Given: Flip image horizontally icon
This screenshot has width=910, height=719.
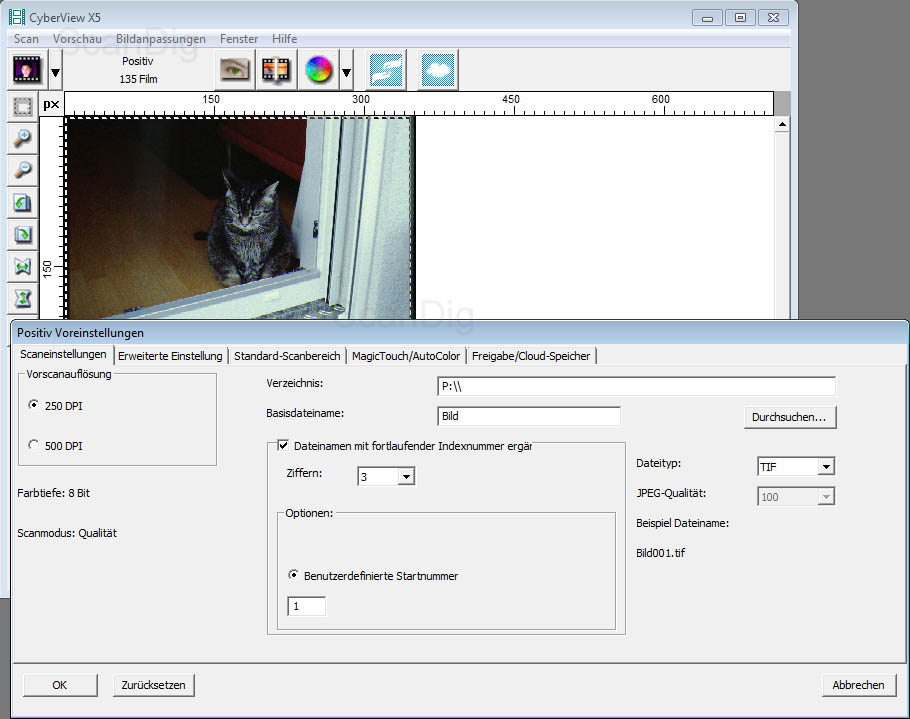Looking at the screenshot, I should tap(23, 266).
